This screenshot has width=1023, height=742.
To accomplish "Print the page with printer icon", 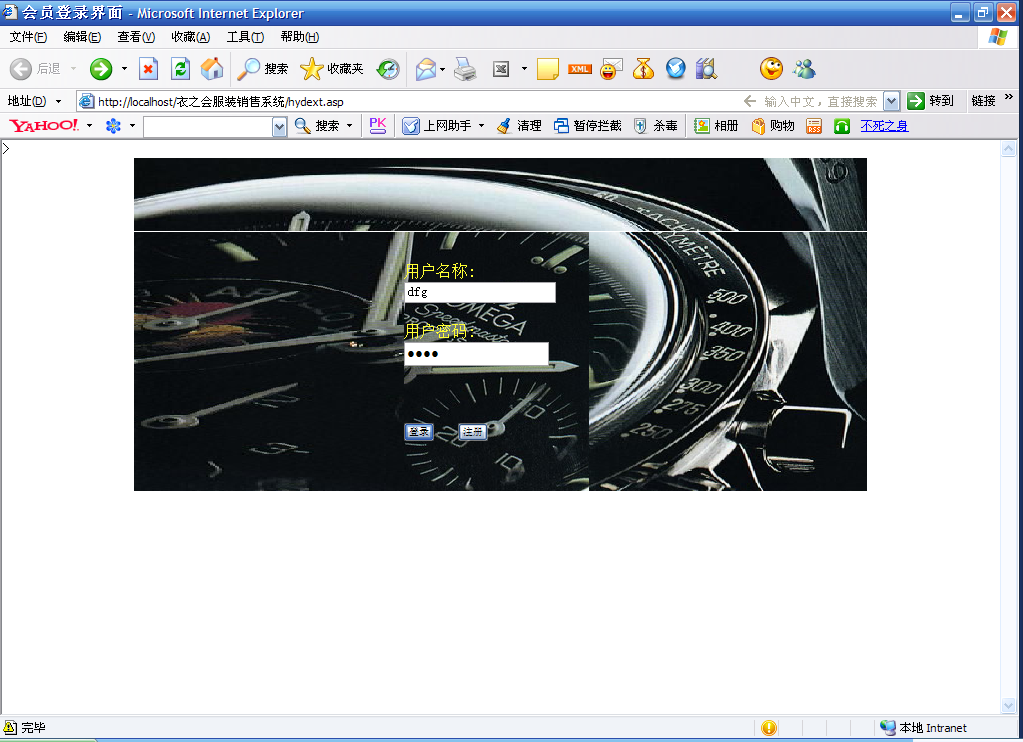I will click(465, 69).
